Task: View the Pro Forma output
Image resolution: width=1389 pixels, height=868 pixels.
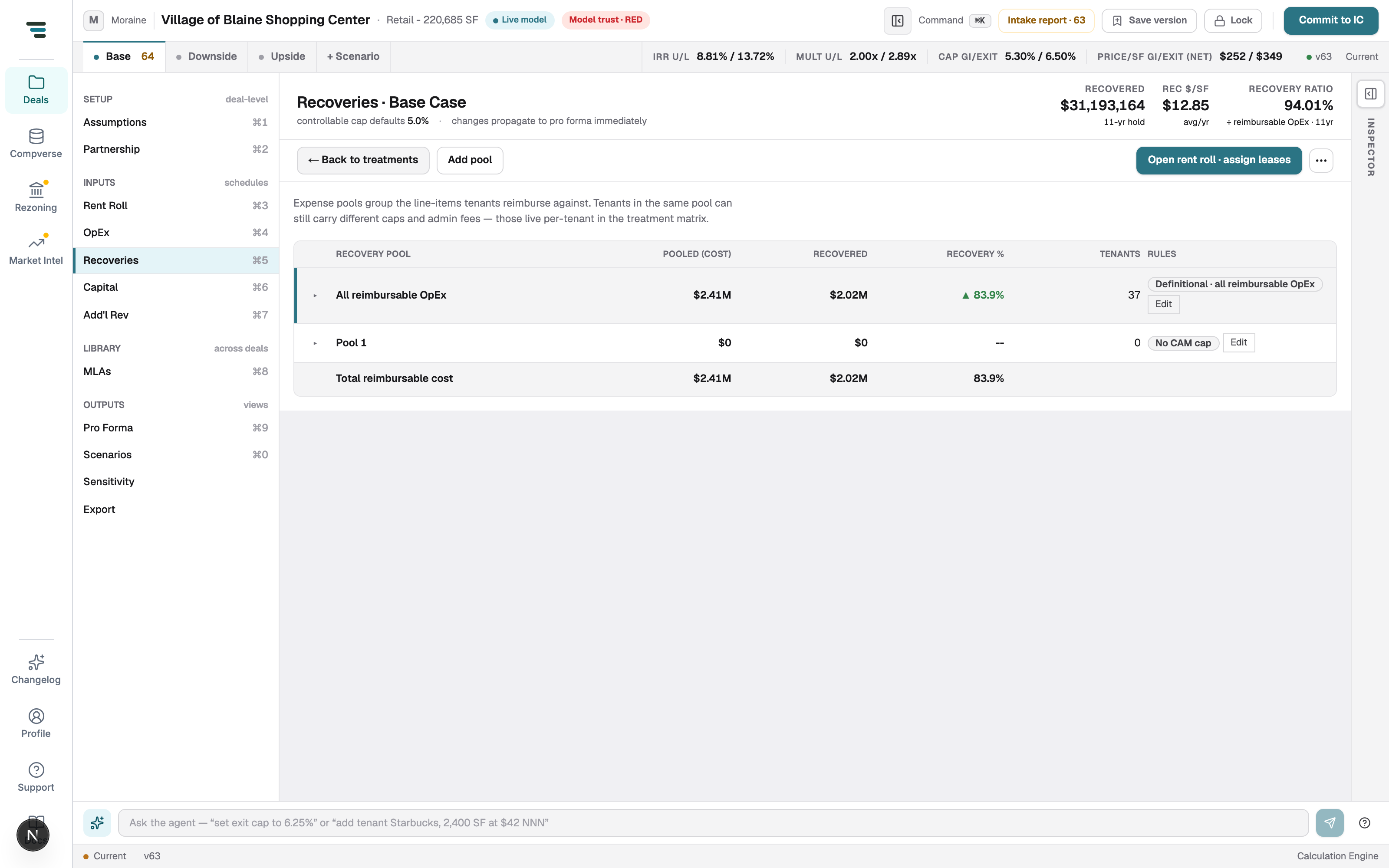Action: pos(176,427)
